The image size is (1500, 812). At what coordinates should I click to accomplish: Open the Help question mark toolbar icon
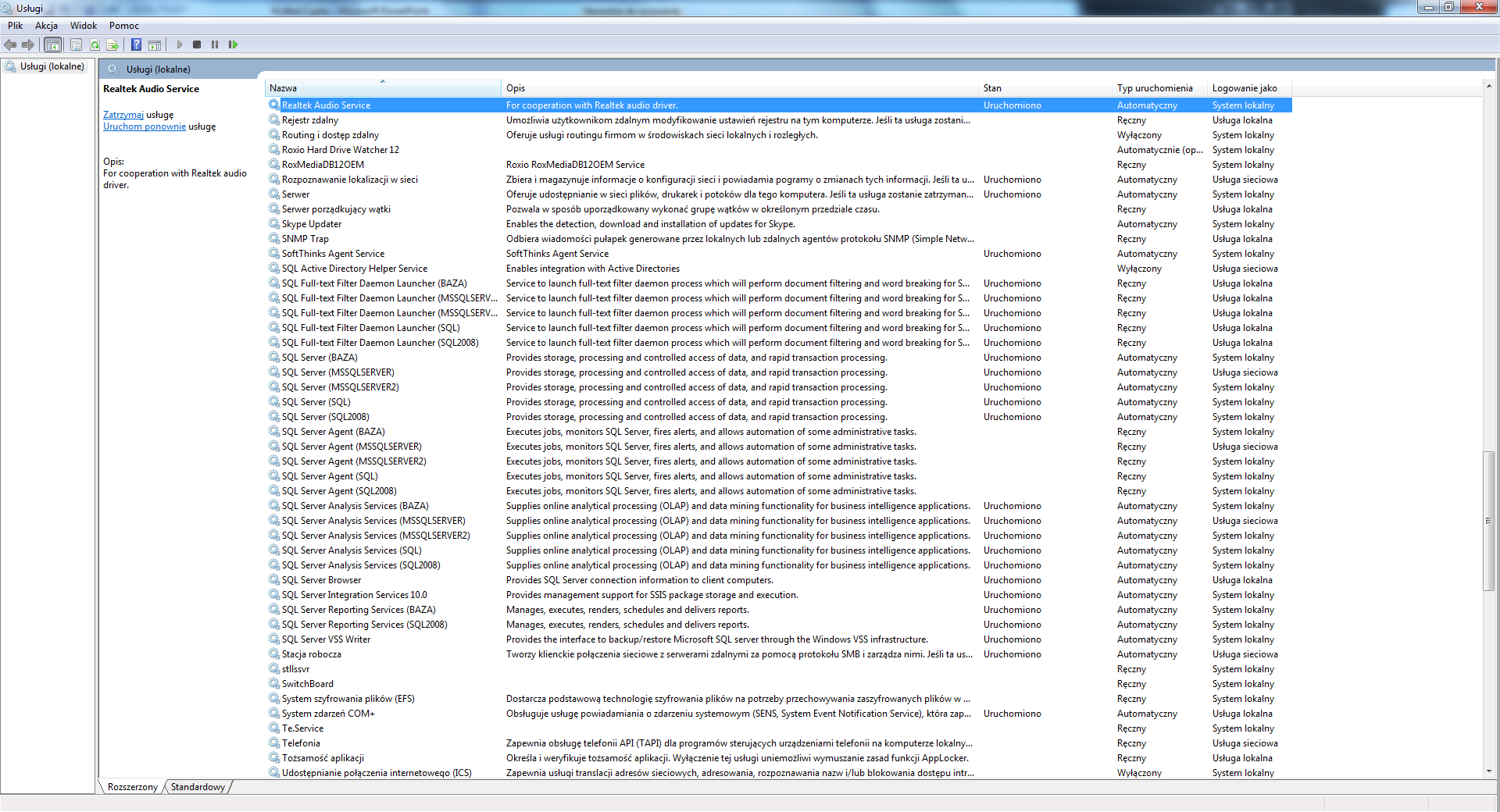coord(136,45)
